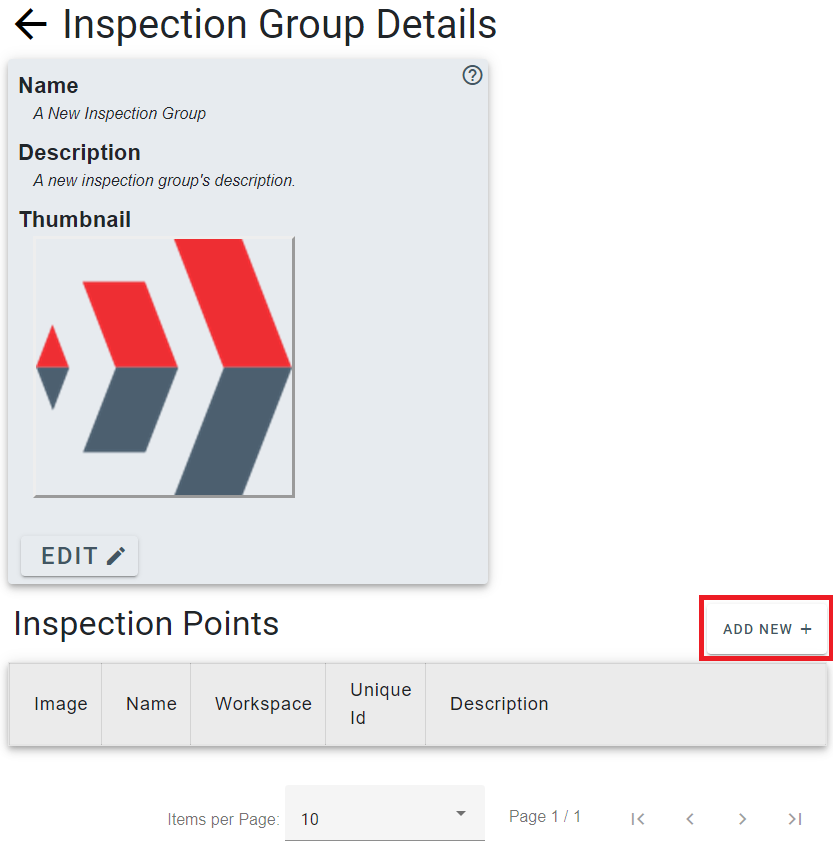833x847 pixels.
Task: Jump to the first page using the skip-back icon
Action: pyautogui.click(x=638, y=818)
